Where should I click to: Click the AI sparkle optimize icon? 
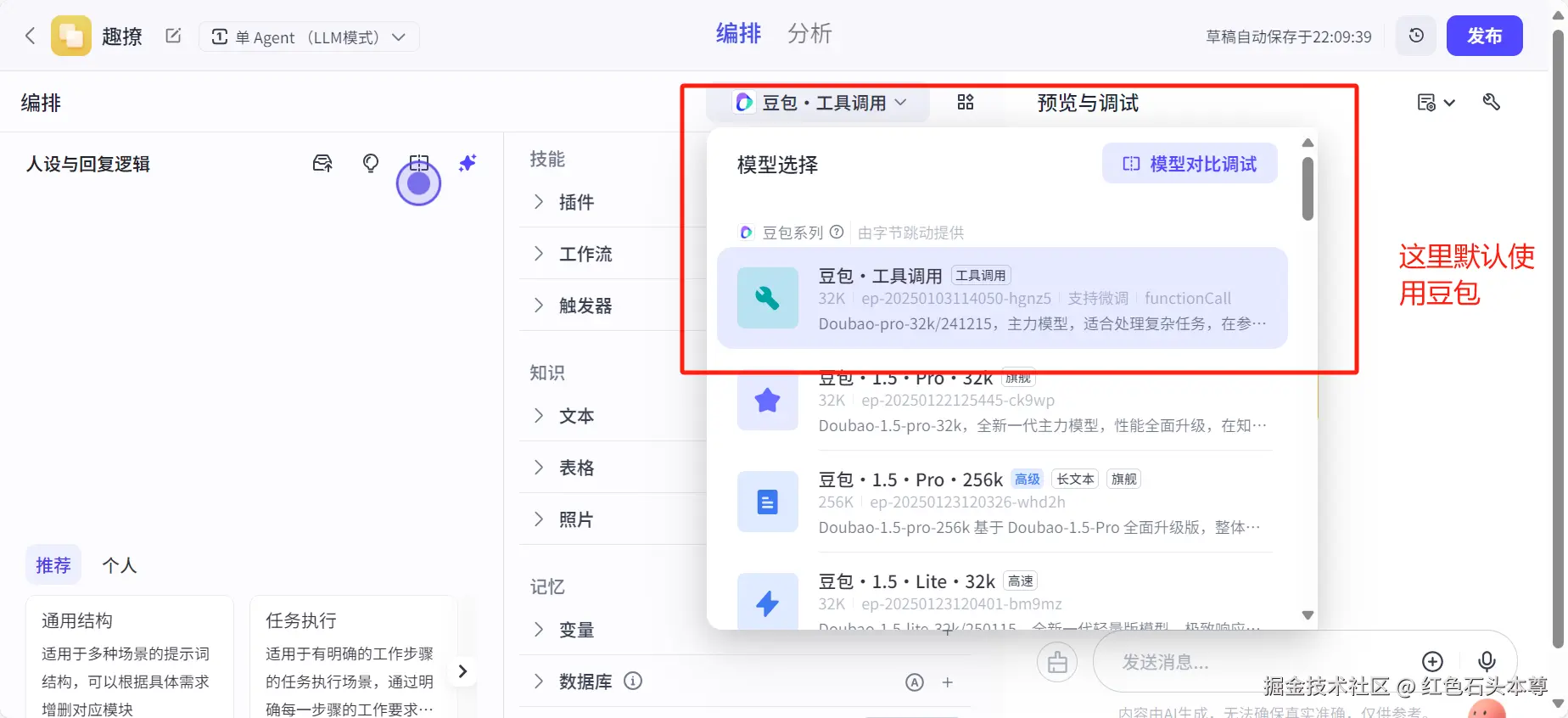(x=468, y=163)
